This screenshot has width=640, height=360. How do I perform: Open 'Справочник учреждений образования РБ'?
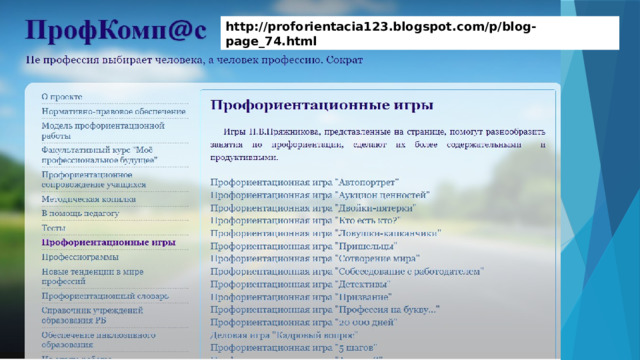click(x=92, y=315)
